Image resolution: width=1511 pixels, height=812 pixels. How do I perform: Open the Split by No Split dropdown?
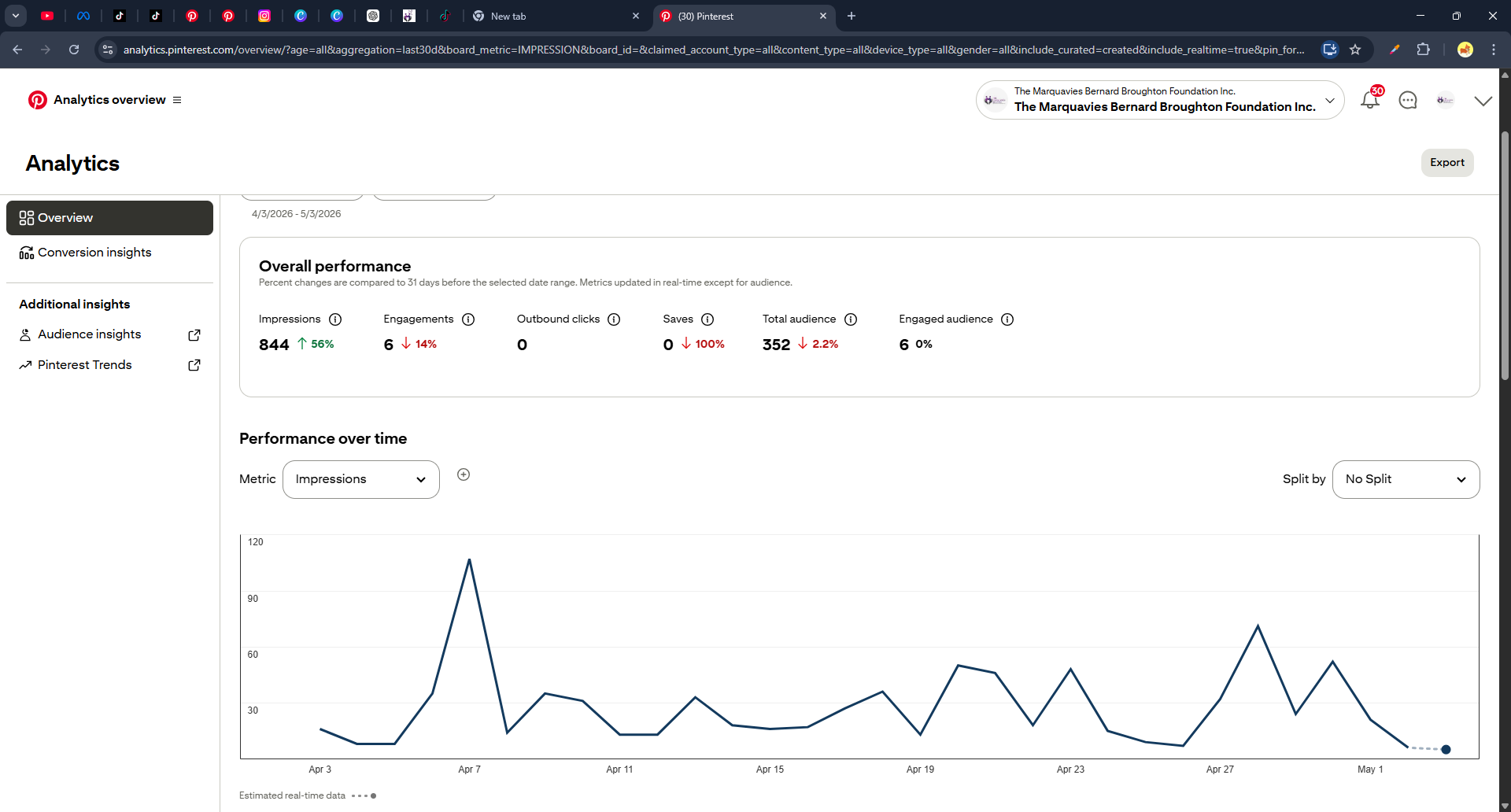[1406, 479]
